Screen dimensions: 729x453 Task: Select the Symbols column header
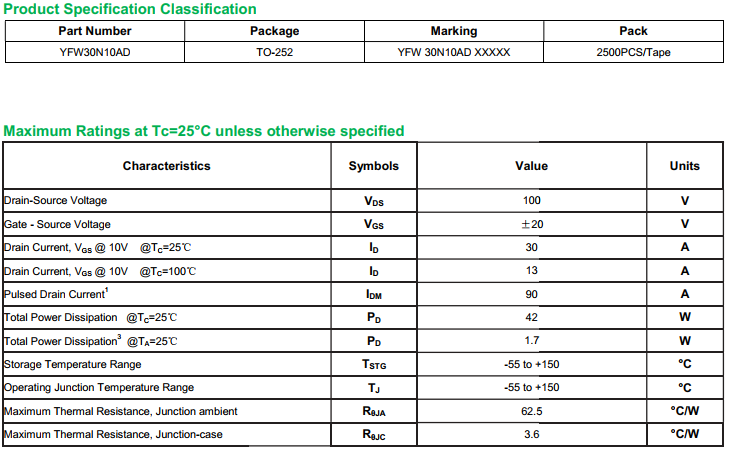point(373,166)
